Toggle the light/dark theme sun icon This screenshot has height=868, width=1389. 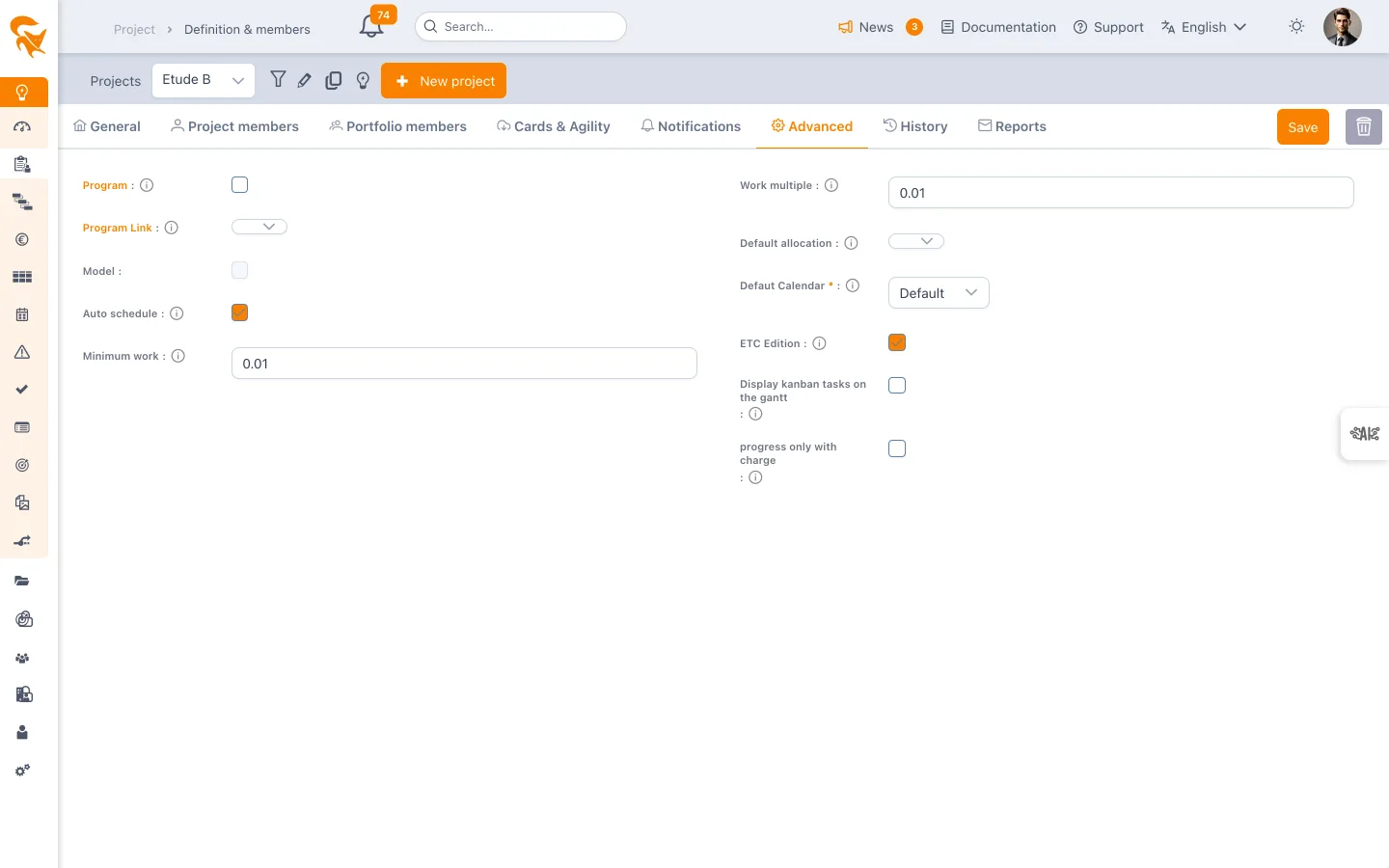tap(1296, 27)
